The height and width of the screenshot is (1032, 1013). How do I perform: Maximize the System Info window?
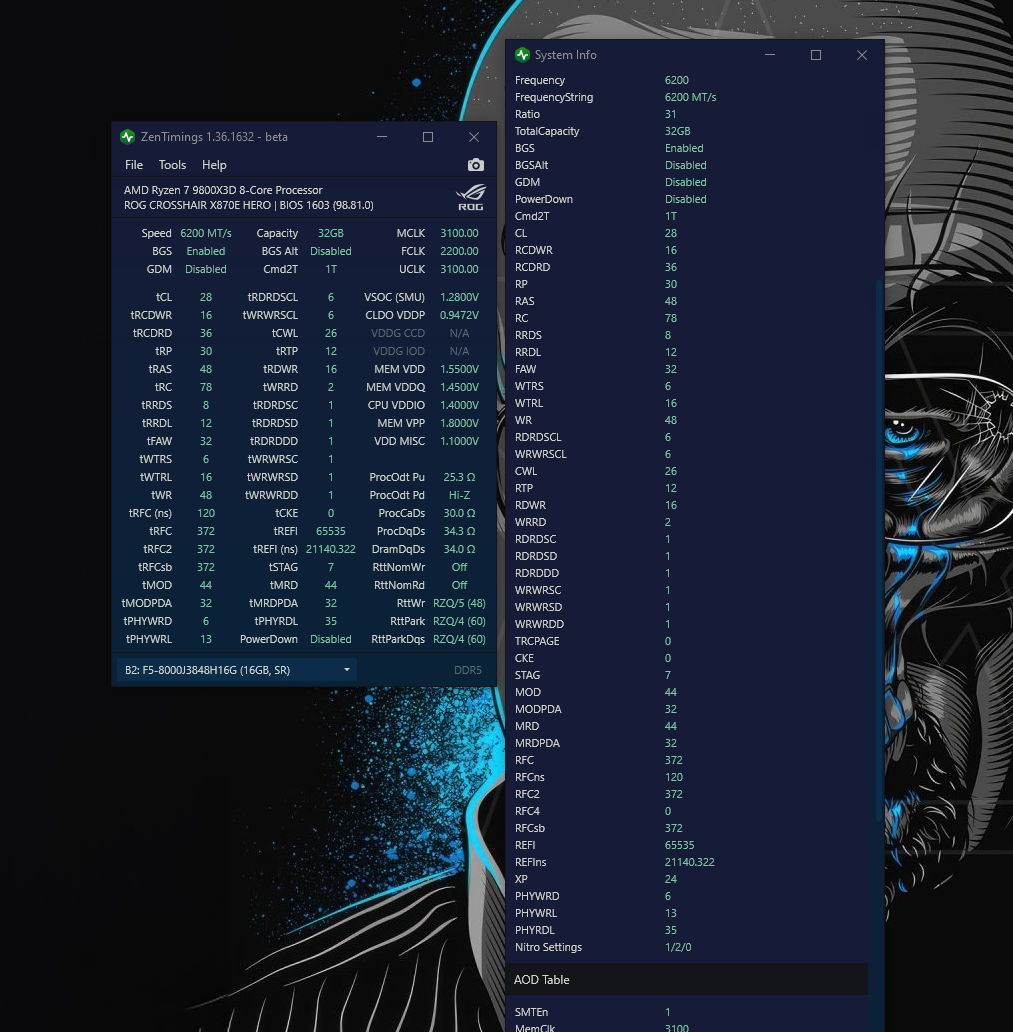(x=816, y=55)
